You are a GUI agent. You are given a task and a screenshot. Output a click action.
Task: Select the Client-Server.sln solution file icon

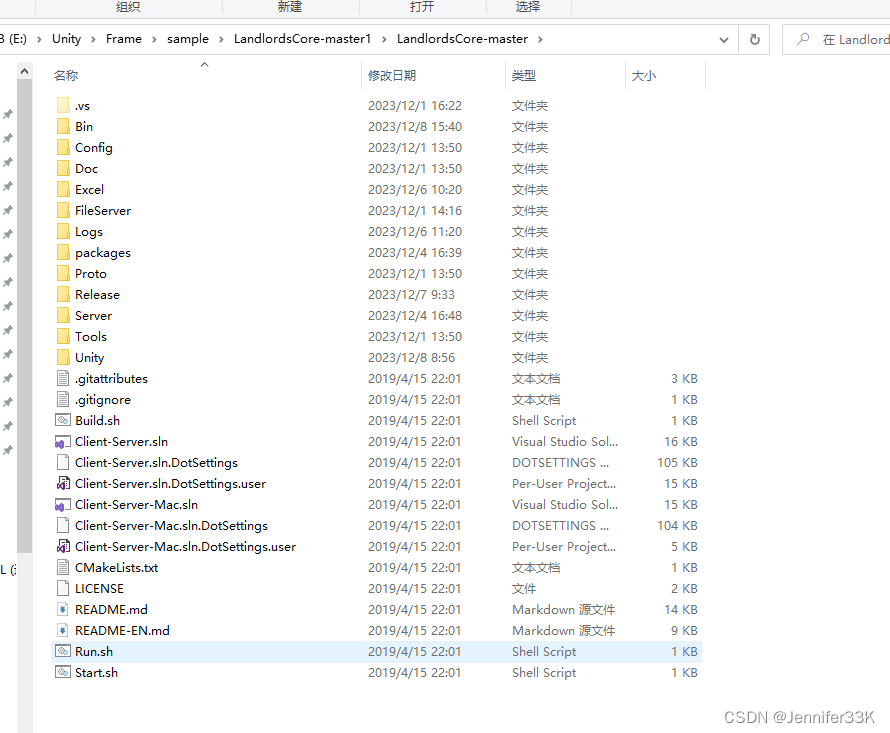(x=63, y=441)
